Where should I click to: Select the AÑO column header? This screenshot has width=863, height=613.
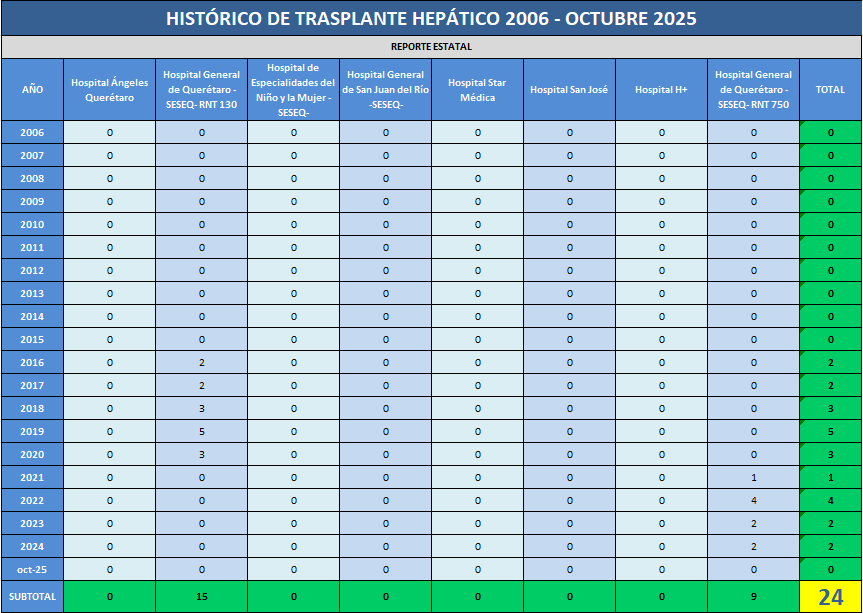pos(32,89)
